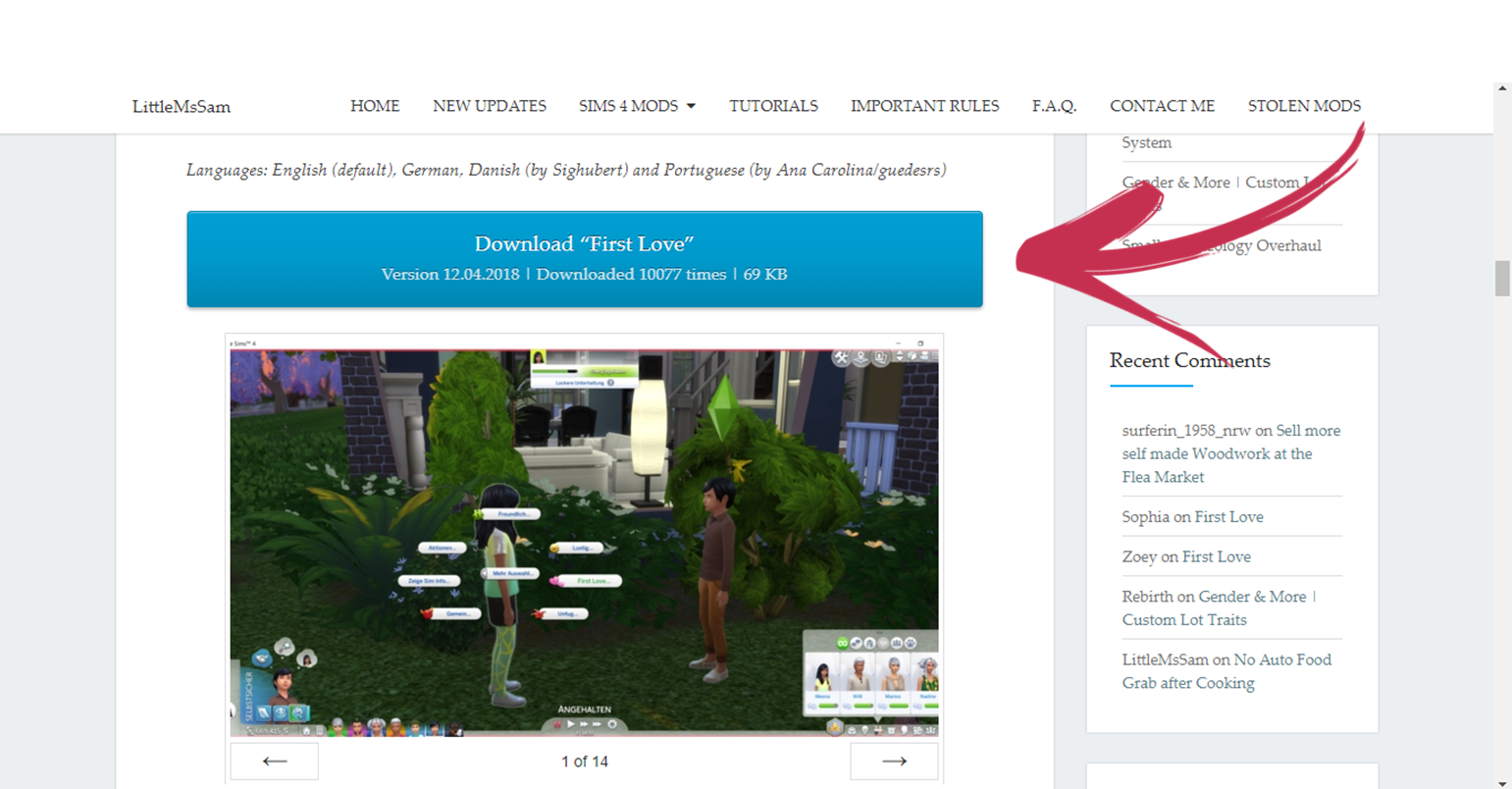Screen dimensions: 1512x789
Task: Open the Tutorials page
Action: pos(773,106)
